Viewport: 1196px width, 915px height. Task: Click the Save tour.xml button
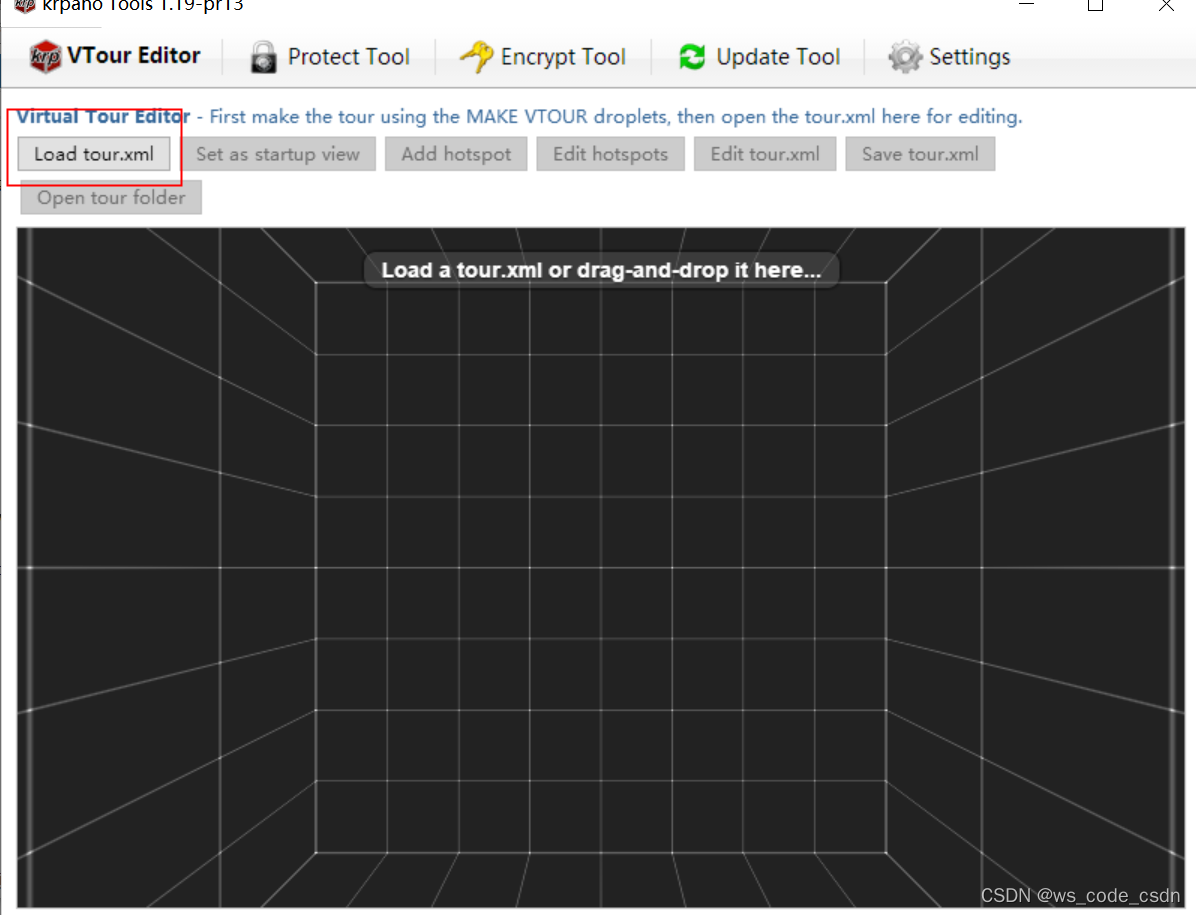pyautogui.click(x=920, y=154)
